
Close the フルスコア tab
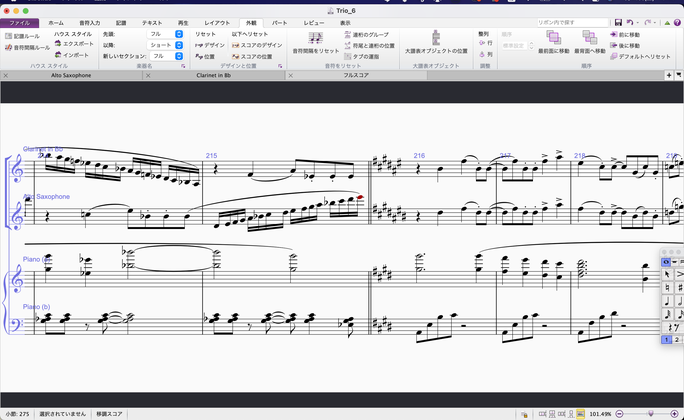click(x=291, y=75)
